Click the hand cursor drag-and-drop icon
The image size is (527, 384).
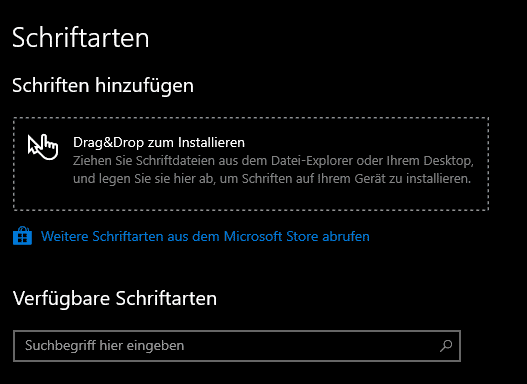click(x=43, y=147)
